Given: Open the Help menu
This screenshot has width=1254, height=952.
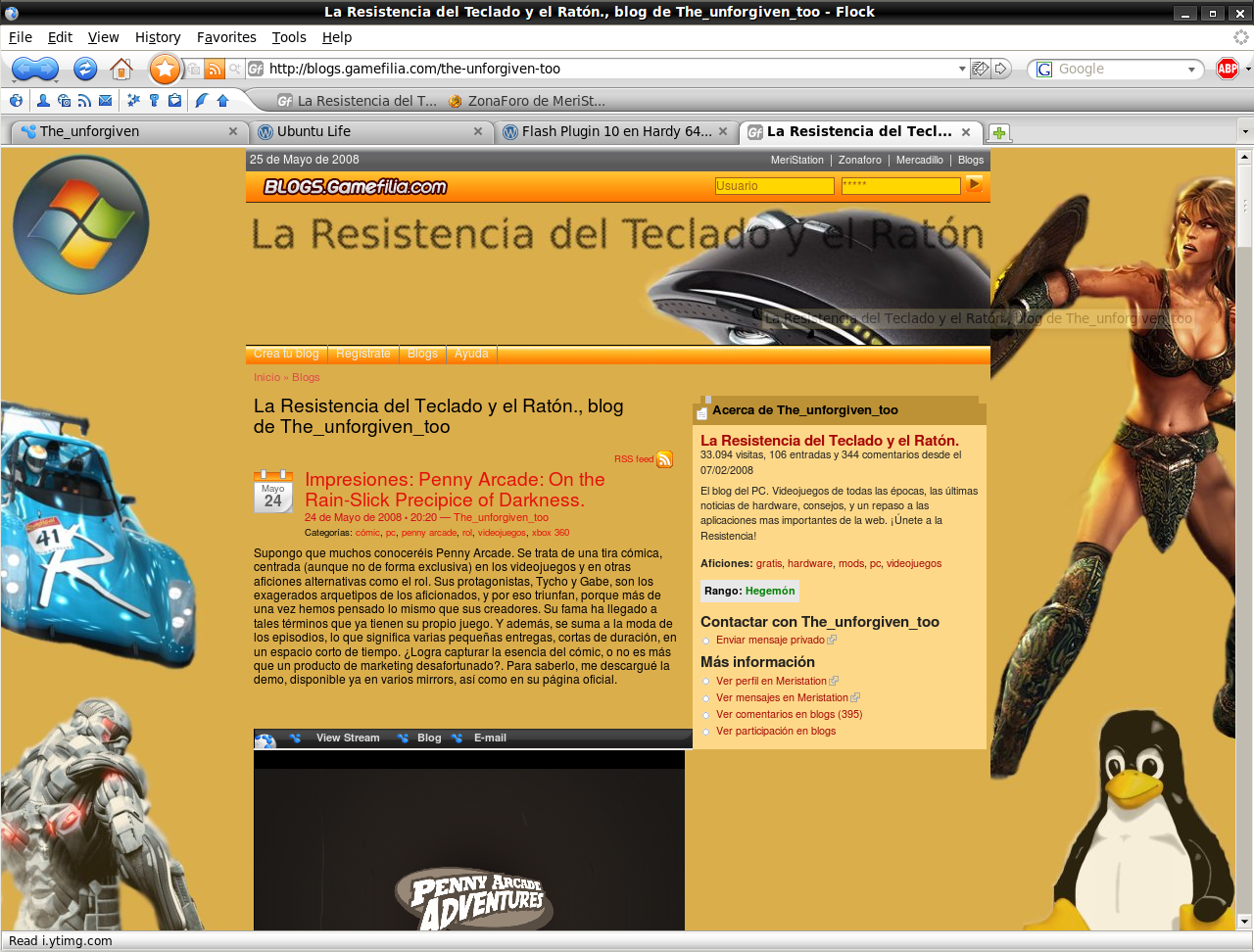Looking at the screenshot, I should point(337,37).
